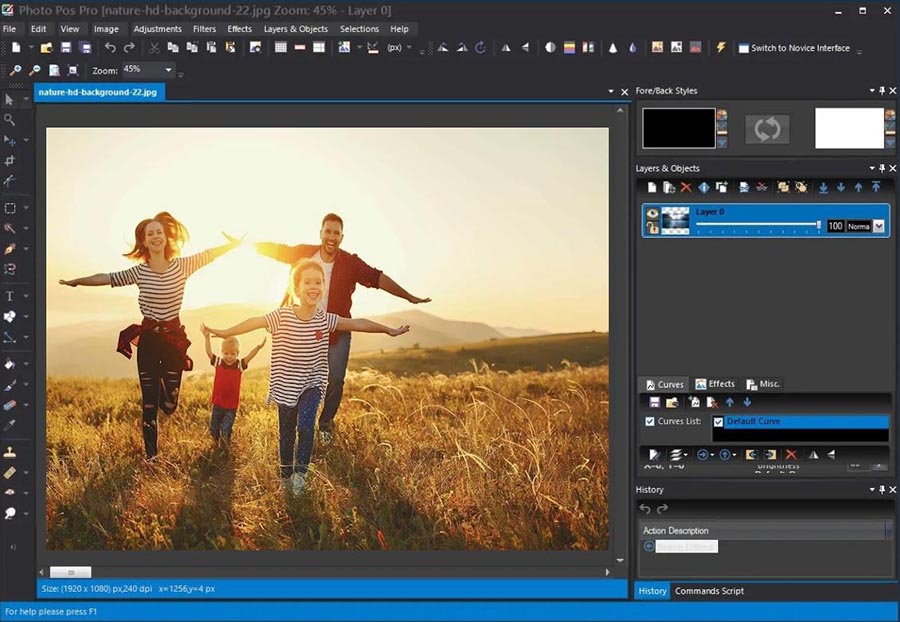Image resolution: width=900 pixels, height=622 pixels.
Task: Delete curve point with the lower red X
Action: pos(791,454)
